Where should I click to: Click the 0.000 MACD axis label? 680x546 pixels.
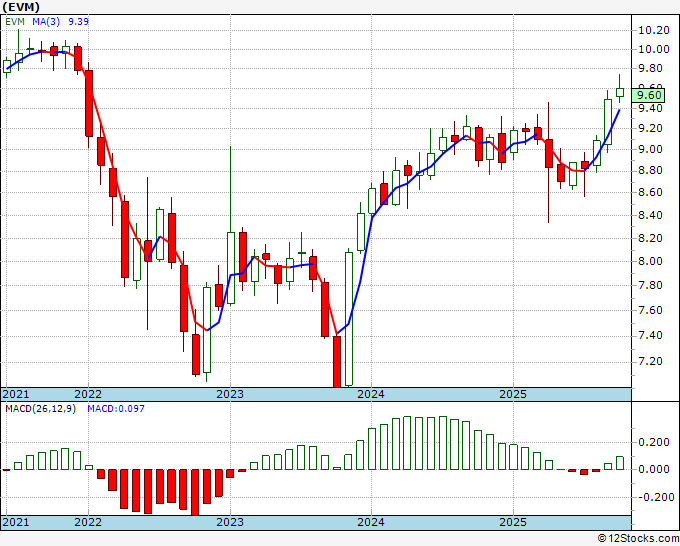tap(654, 469)
